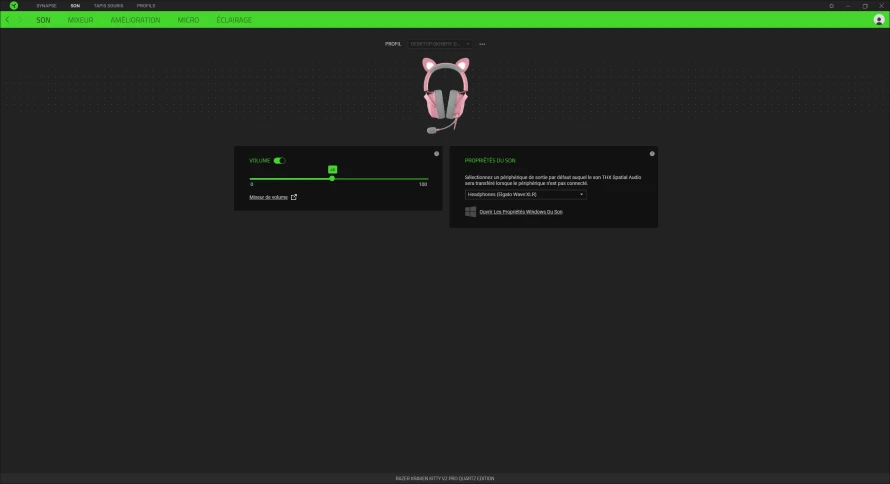
Task: Open the PROFILS menu
Action: pyautogui.click(x=146, y=6)
